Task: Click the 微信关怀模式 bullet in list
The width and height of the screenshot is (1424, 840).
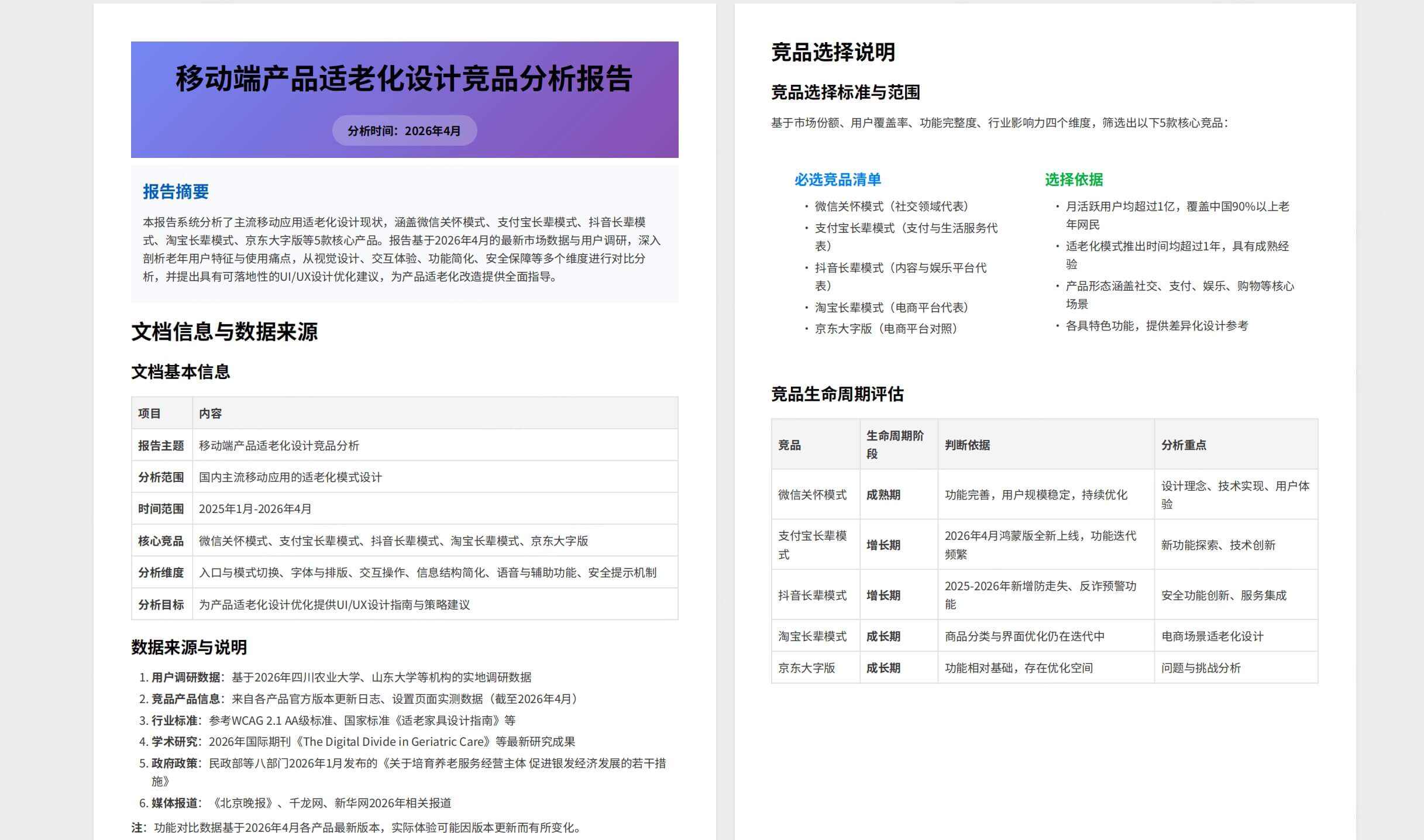Action: pyautogui.click(x=892, y=206)
